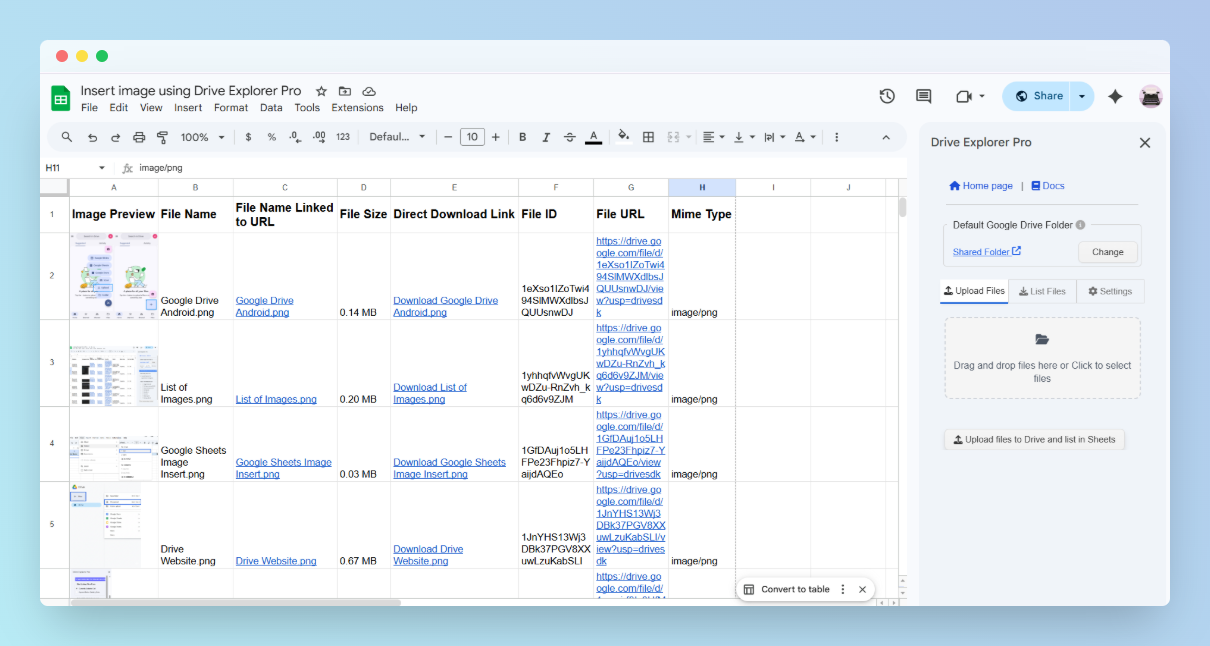The image size is (1210, 646).
Task: Click the paint format roller icon
Action: 163,137
